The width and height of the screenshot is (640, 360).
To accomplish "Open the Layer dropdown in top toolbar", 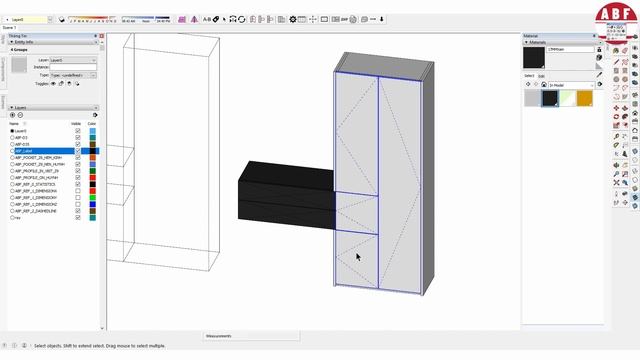I will coord(50,19).
